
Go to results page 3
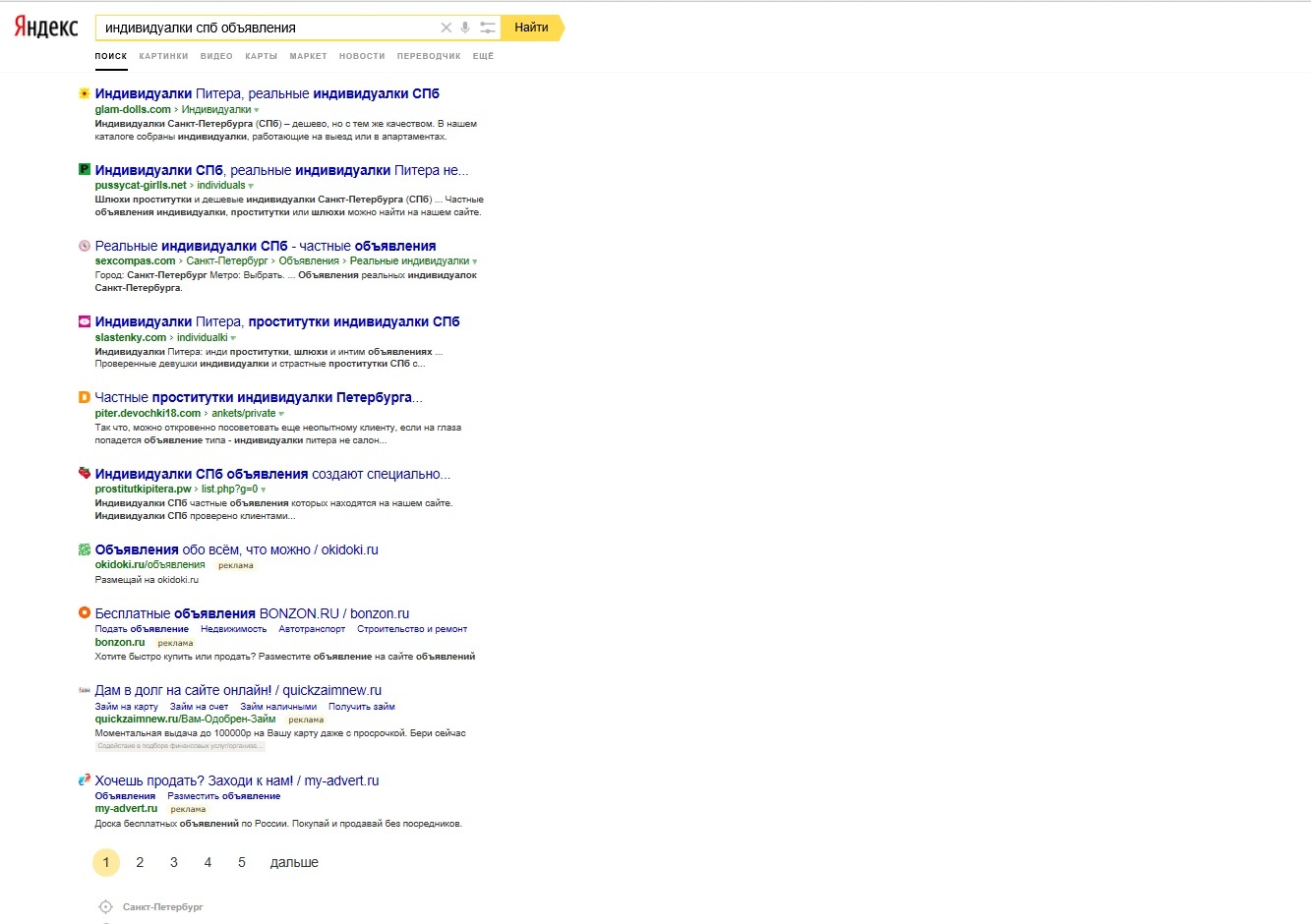click(174, 862)
